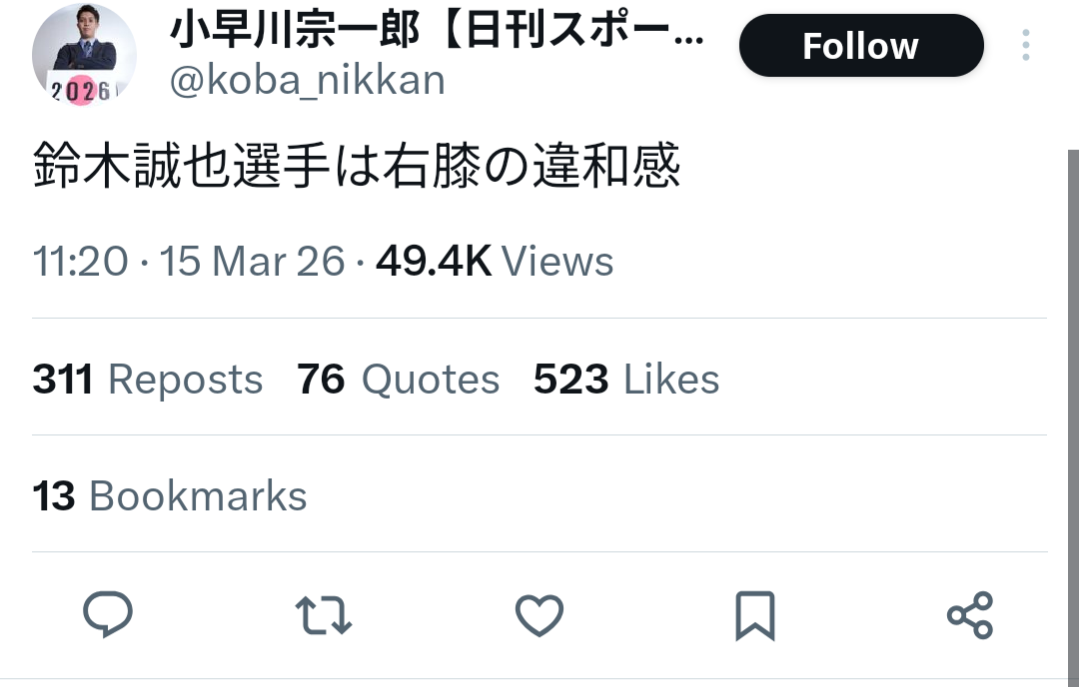Open share options via the share icon
Screen dimensions: 1079x687
[x=970, y=615]
